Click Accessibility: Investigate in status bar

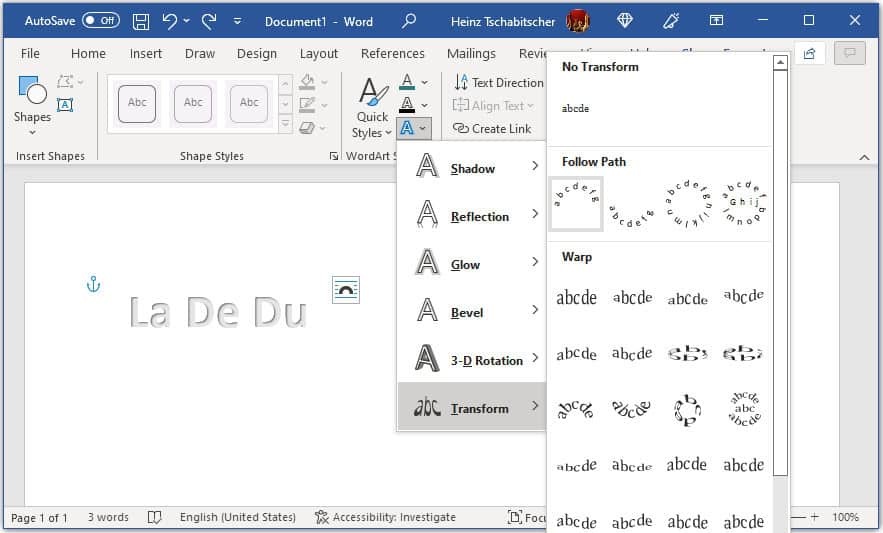(386, 517)
